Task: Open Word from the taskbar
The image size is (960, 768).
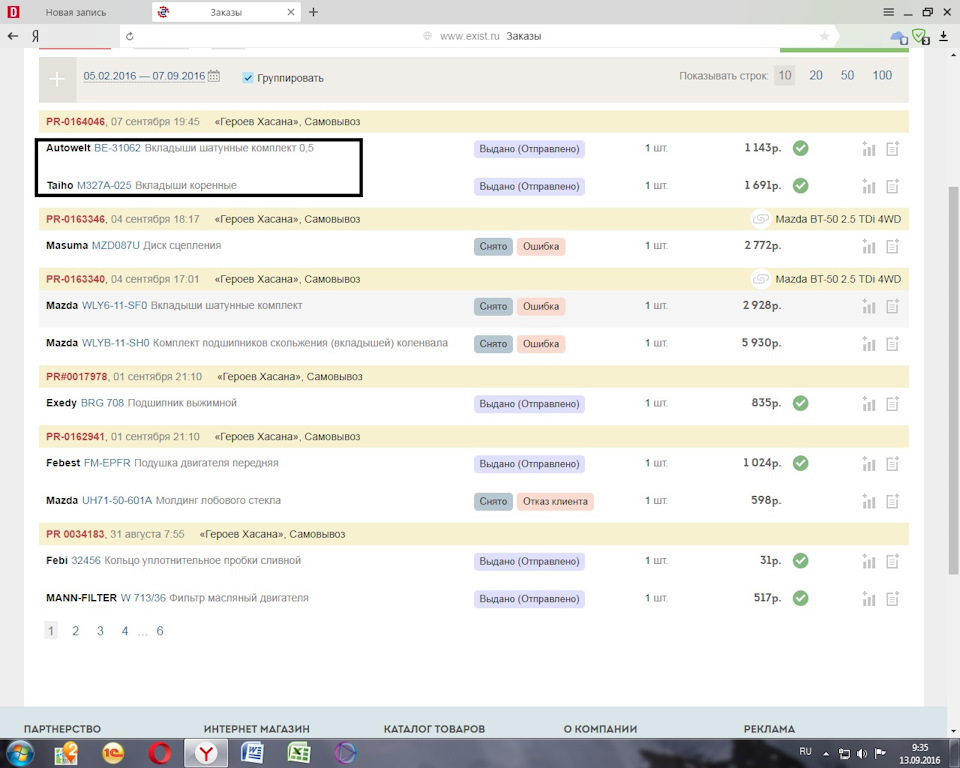Action: click(252, 753)
